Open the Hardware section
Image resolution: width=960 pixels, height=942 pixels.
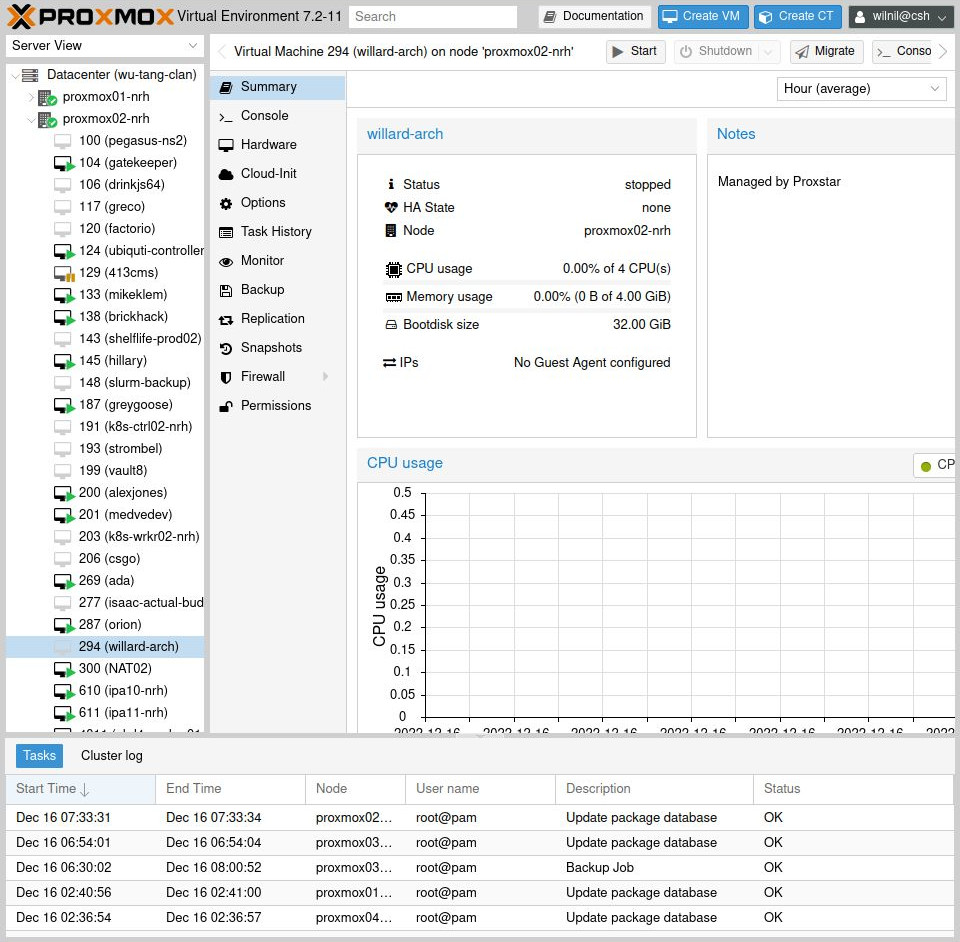coord(277,145)
